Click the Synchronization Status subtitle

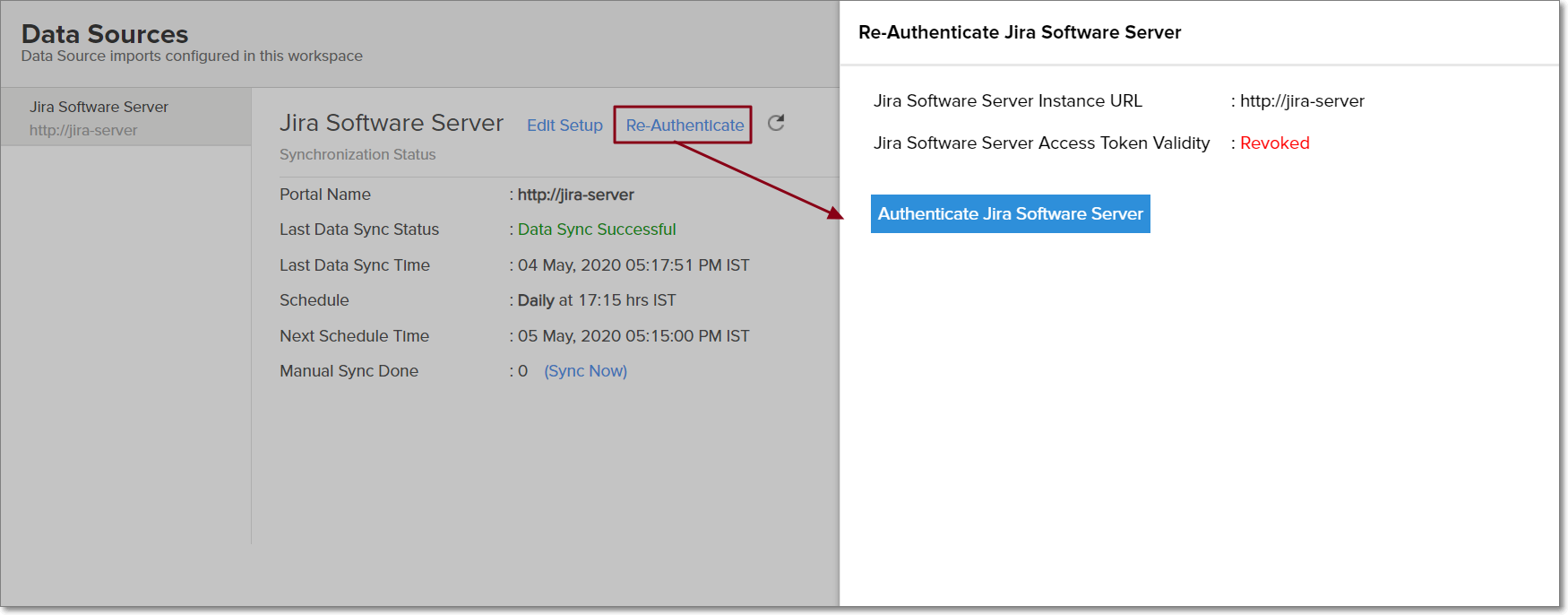coord(358,154)
